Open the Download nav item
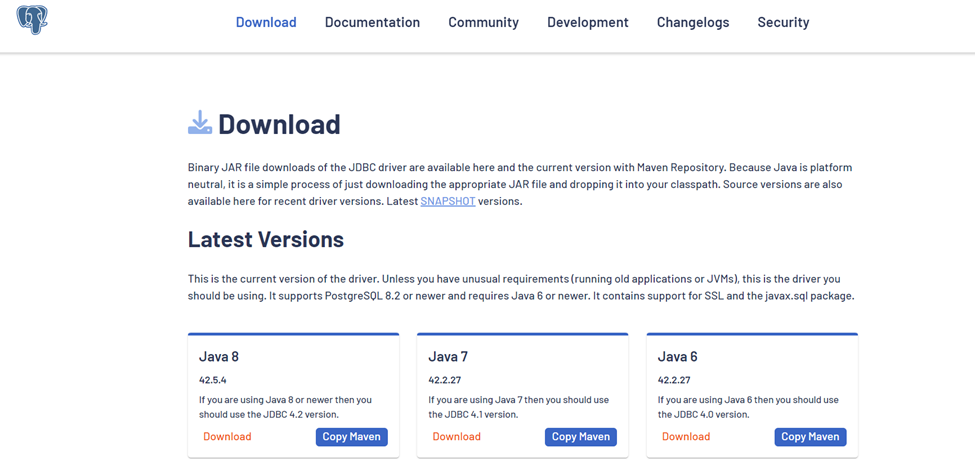Viewport: 975px width, 474px height. pyautogui.click(x=266, y=22)
